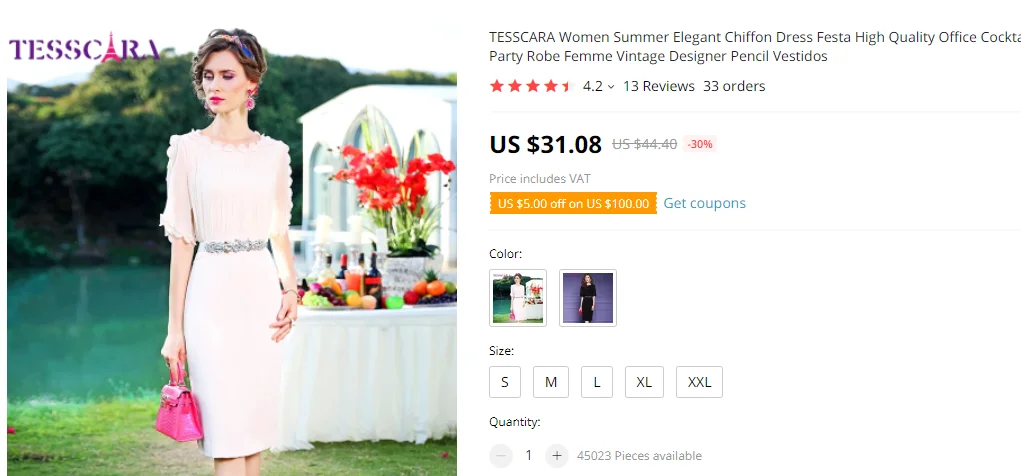Click the TESSCARA brand logo
1021x476 pixels.
click(84, 48)
